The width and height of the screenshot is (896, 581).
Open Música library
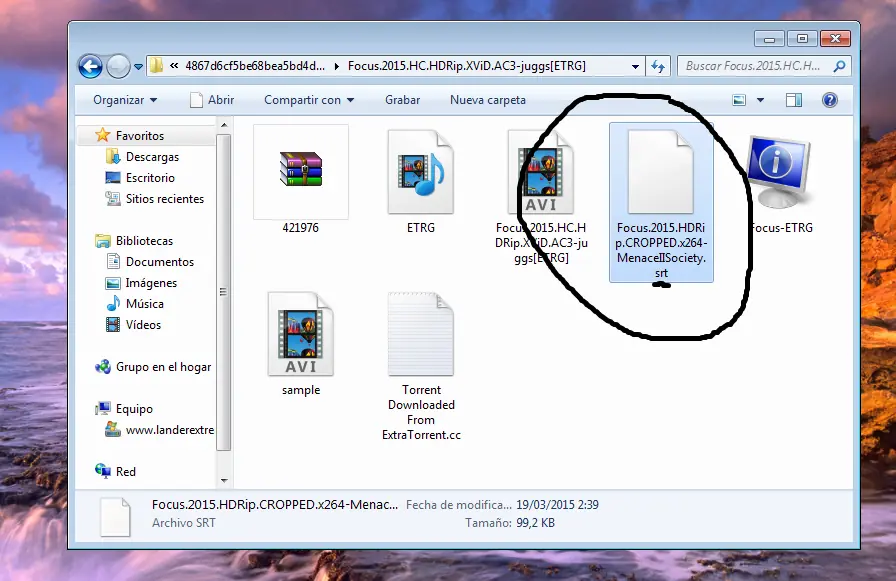[145, 303]
